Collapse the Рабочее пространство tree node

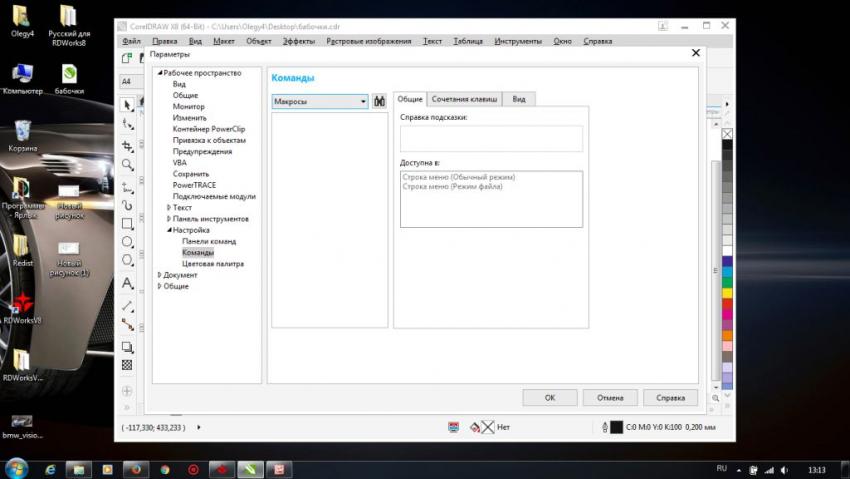coord(159,73)
